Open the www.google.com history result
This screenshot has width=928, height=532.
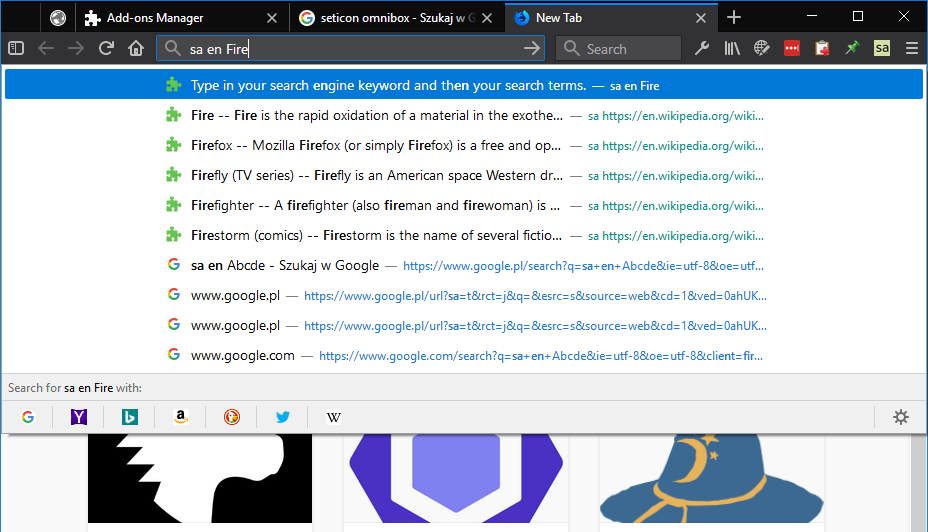tap(464, 356)
